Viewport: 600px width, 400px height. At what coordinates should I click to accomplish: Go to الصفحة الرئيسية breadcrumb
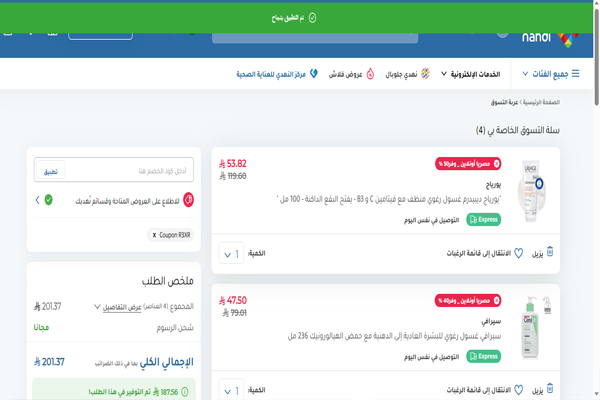click(541, 102)
